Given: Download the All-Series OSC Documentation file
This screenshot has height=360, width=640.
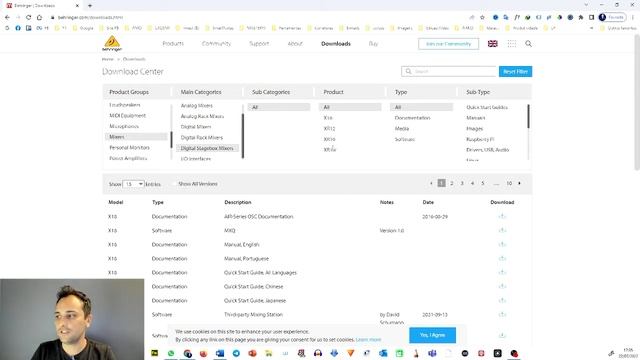Looking at the screenshot, I should 502,216.
